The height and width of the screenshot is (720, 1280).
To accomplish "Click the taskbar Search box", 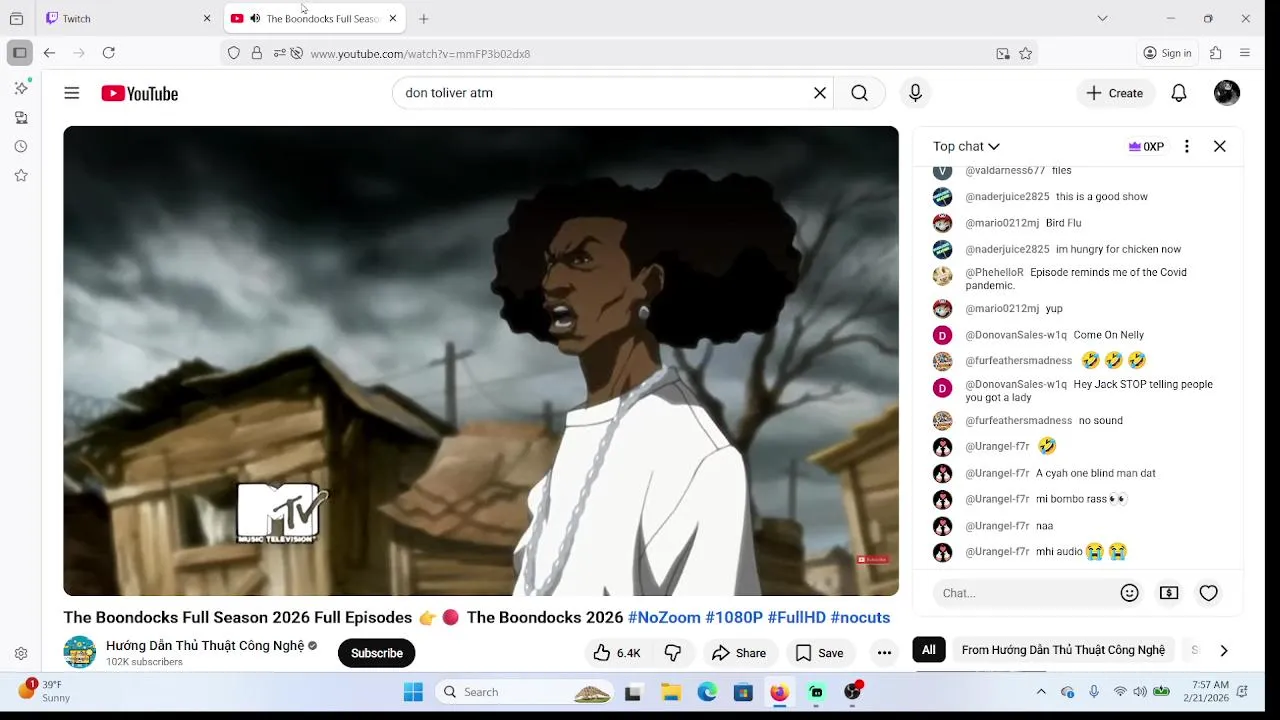I will pyautogui.click(x=526, y=692).
